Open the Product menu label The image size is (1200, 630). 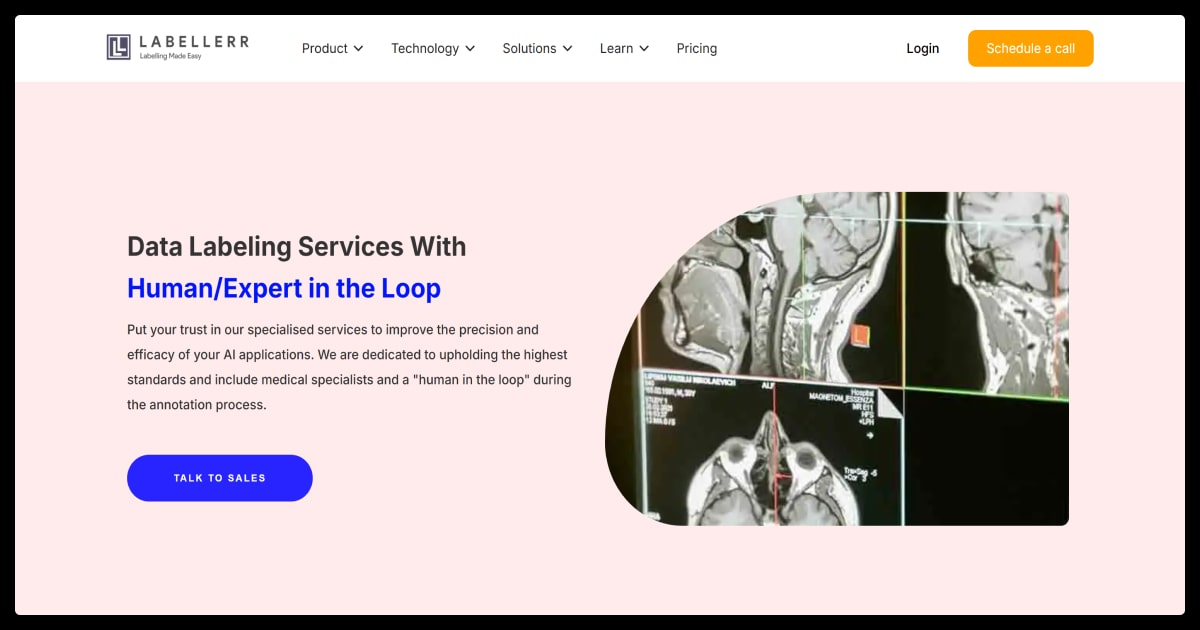click(324, 48)
